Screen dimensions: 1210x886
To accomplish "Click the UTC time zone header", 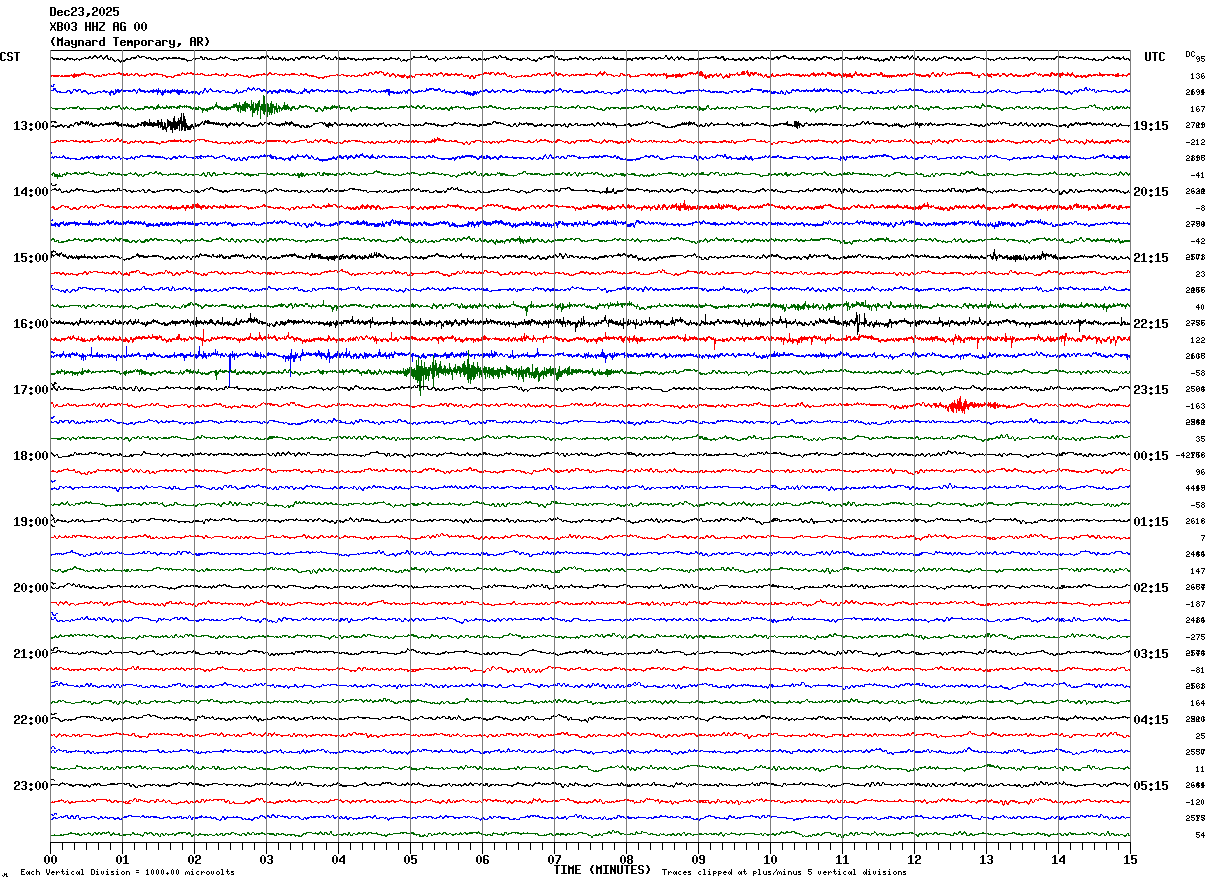I will point(1154,57).
